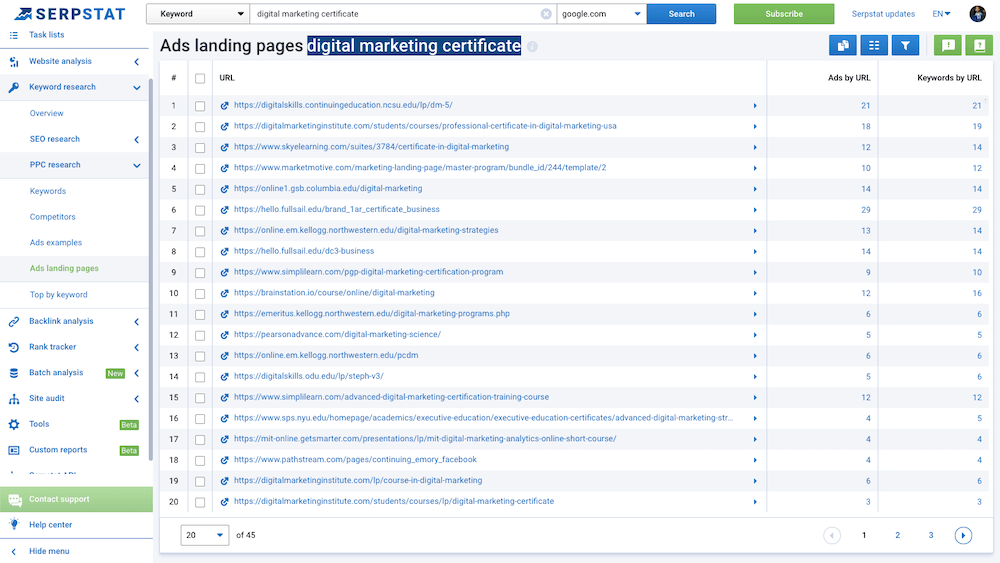The height and width of the screenshot is (563, 1000).
Task: Click the blue Search button
Action: point(681,14)
